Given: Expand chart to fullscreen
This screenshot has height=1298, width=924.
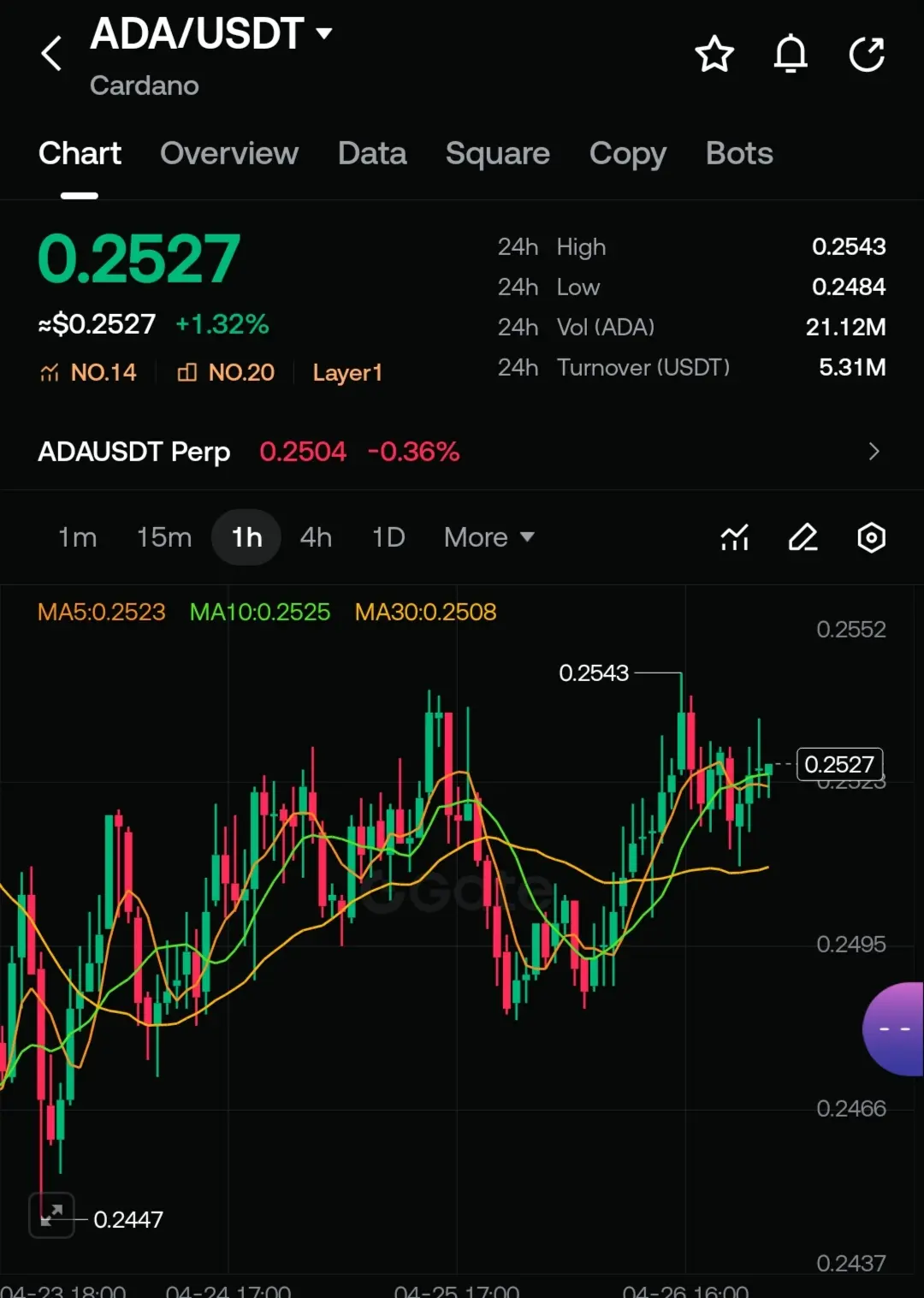Looking at the screenshot, I should pos(52,1215).
